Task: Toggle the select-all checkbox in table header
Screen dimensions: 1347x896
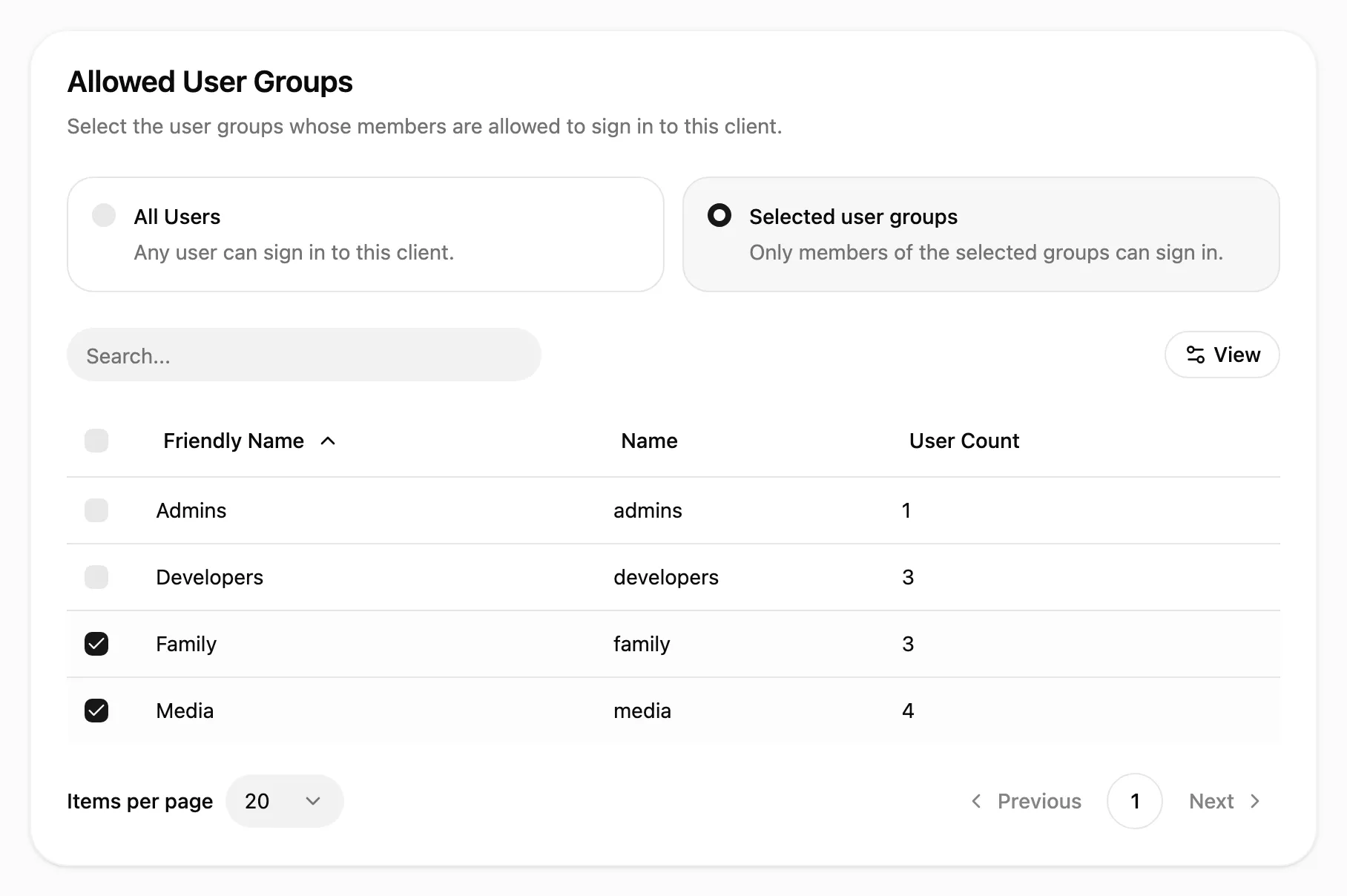Action: (96, 441)
